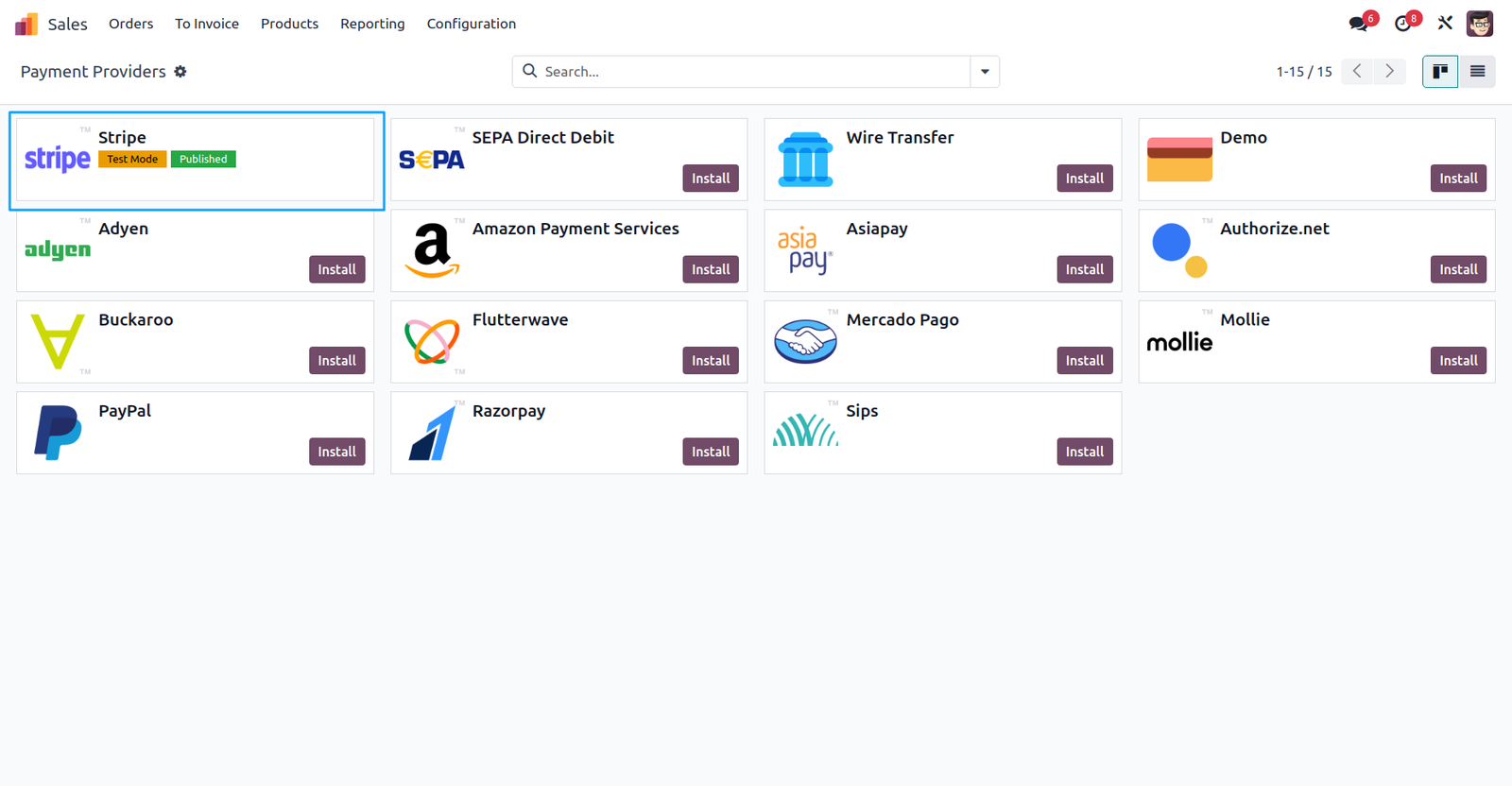Click the PayPal logo thumbnail
The width and height of the screenshot is (1512, 786).
(58, 433)
